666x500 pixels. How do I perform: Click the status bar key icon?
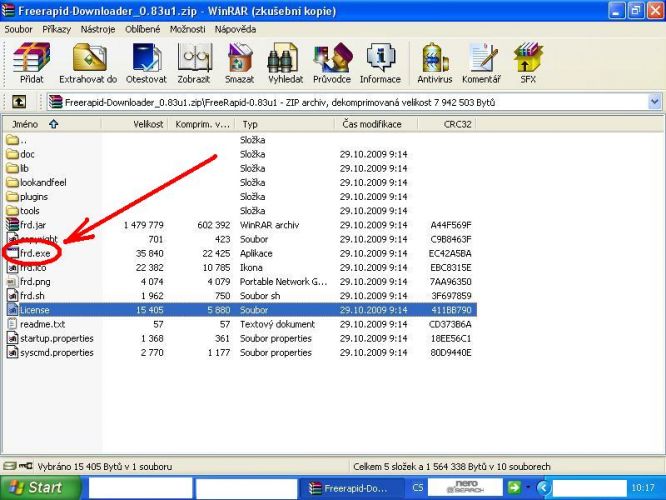pos(25,466)
